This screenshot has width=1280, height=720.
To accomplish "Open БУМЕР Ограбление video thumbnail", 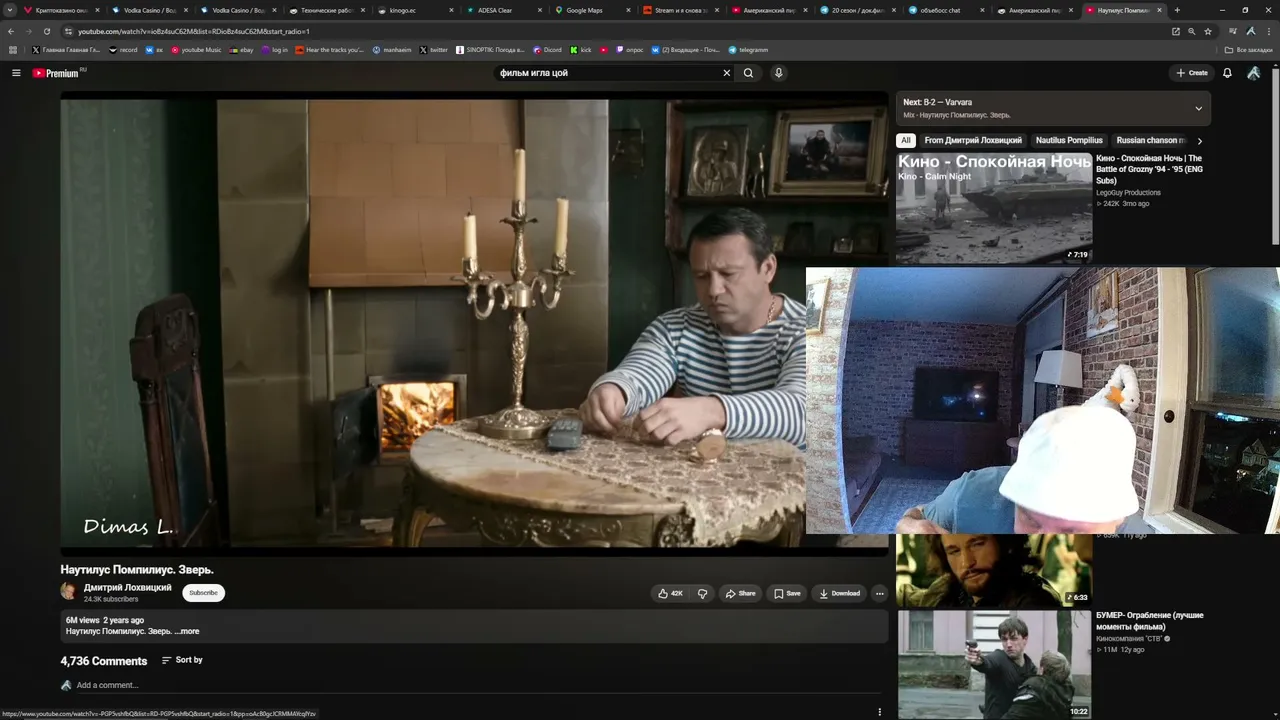I will tap(994, 664).
